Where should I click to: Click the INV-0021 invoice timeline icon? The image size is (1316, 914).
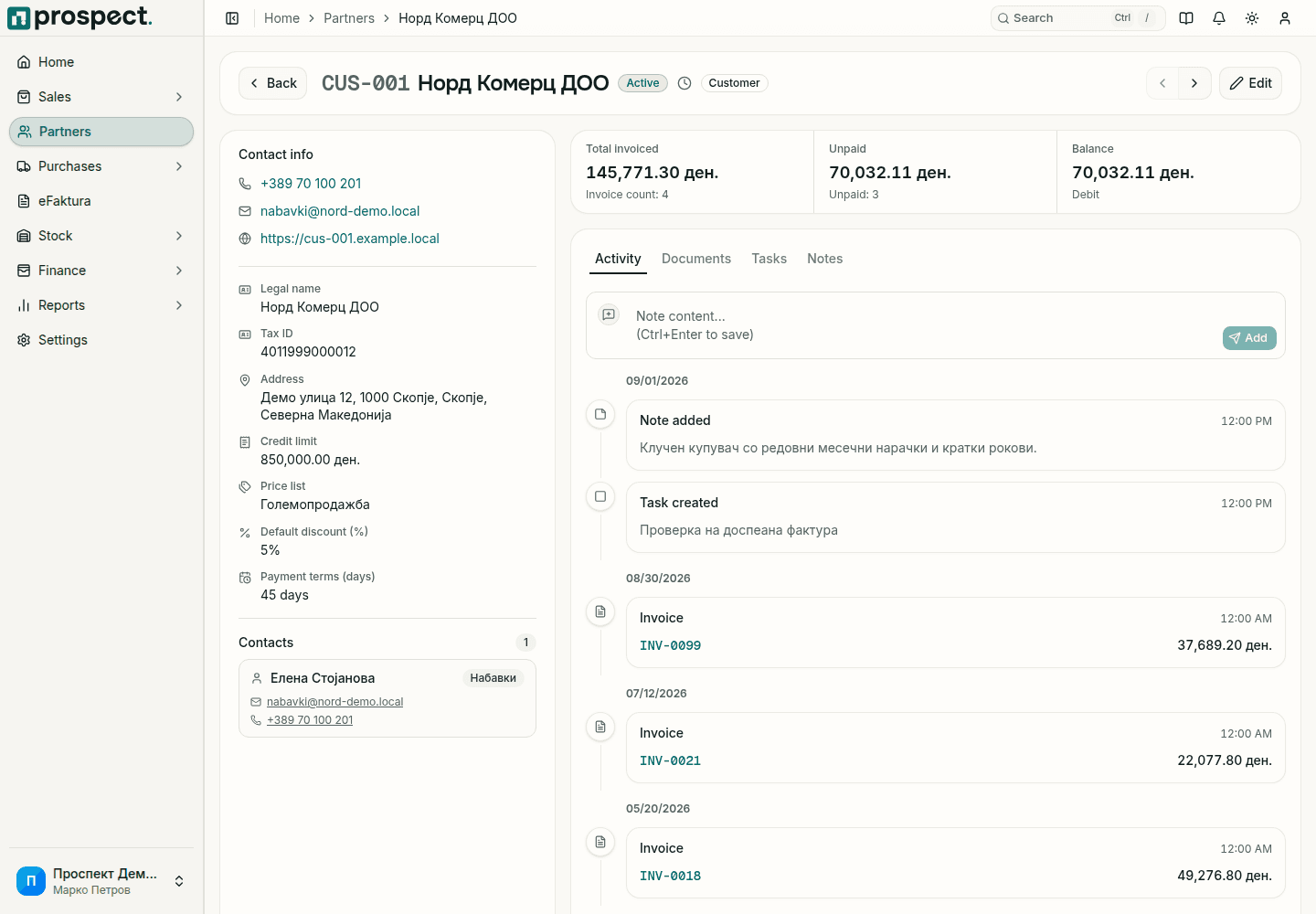pos(600,727)
